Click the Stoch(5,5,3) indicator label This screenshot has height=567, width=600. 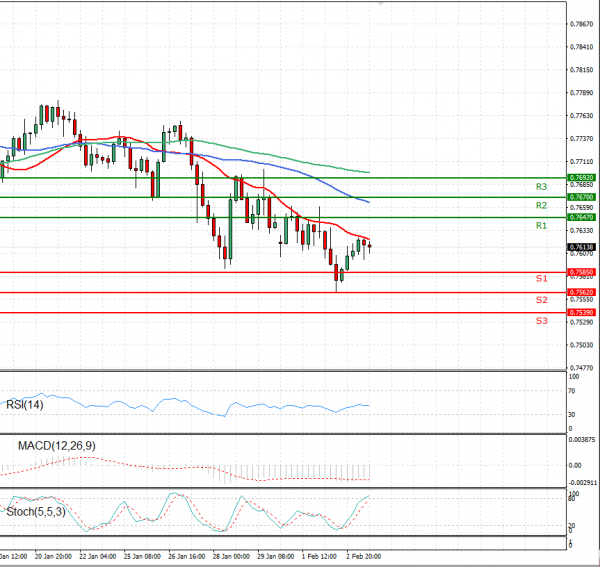[36, 512]
